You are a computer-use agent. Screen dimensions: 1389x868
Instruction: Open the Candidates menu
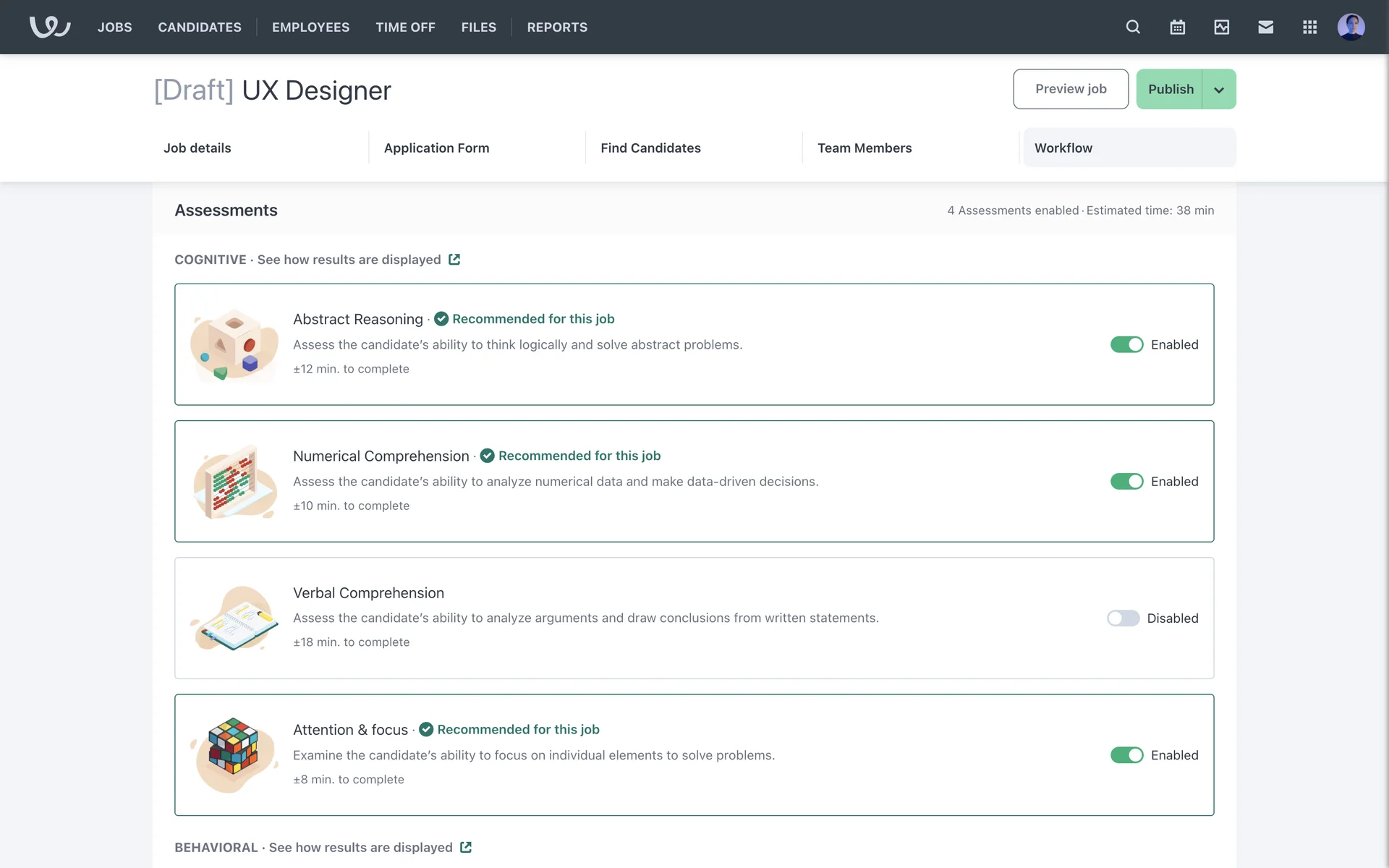(x=200, y=27)
